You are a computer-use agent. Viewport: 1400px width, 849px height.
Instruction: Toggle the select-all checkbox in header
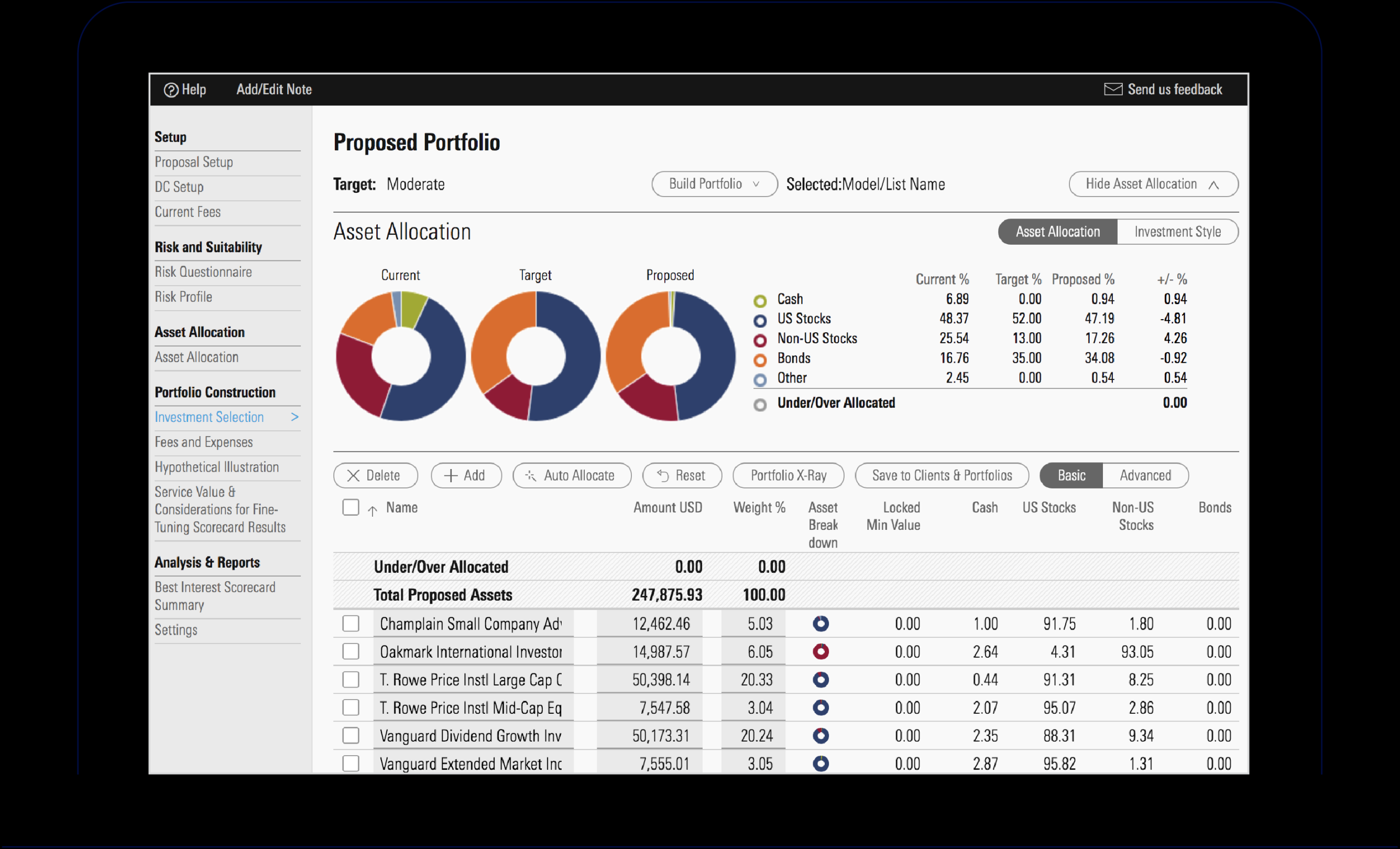(351, 507)
